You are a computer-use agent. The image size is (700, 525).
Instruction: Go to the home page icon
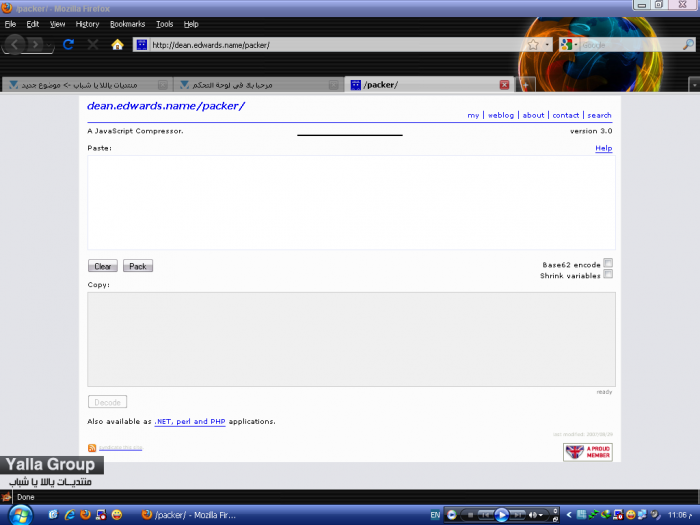coord(117,45)
